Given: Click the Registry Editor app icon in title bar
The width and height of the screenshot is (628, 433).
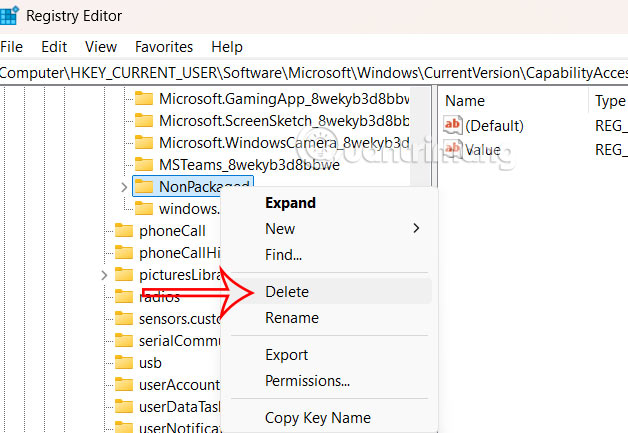Looking at the screenshot, I should (x=9, y=16).
